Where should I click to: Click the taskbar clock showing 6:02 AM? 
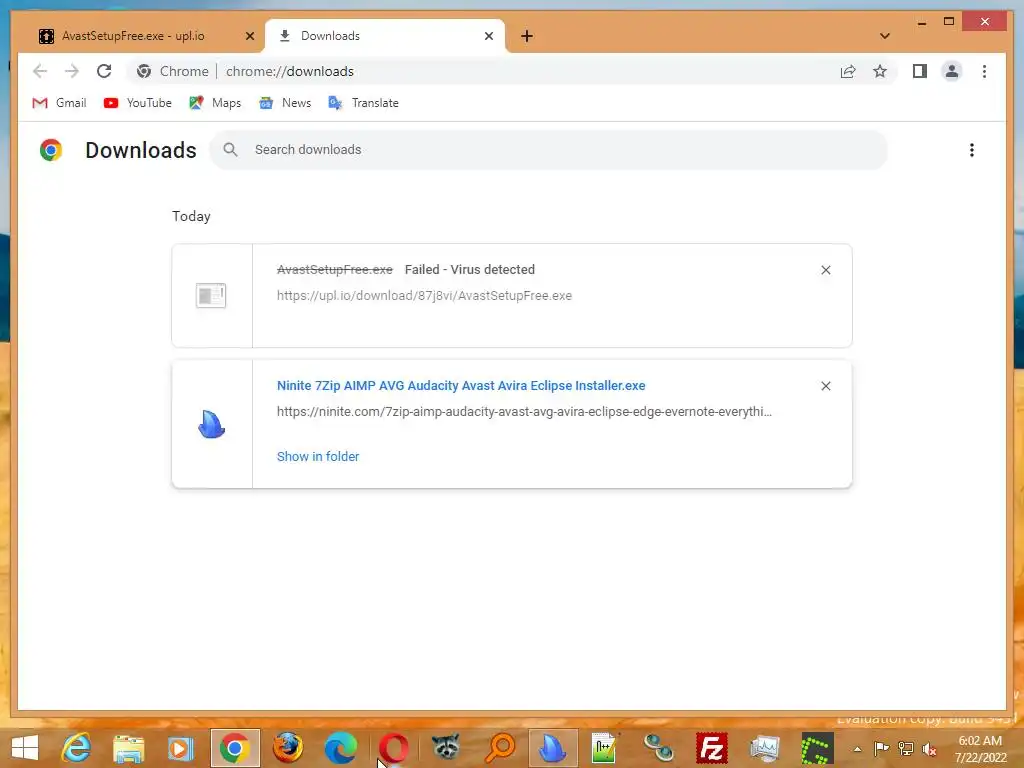pos(980,749)
